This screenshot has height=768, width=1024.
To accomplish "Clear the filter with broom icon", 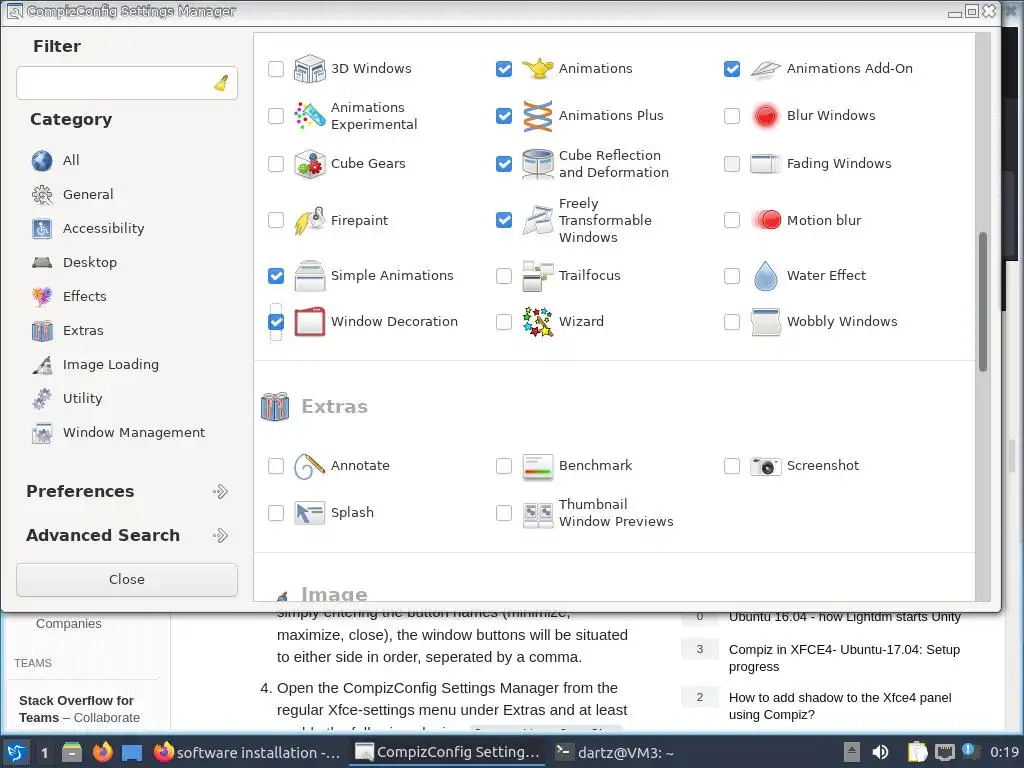I will pos(221,83).
